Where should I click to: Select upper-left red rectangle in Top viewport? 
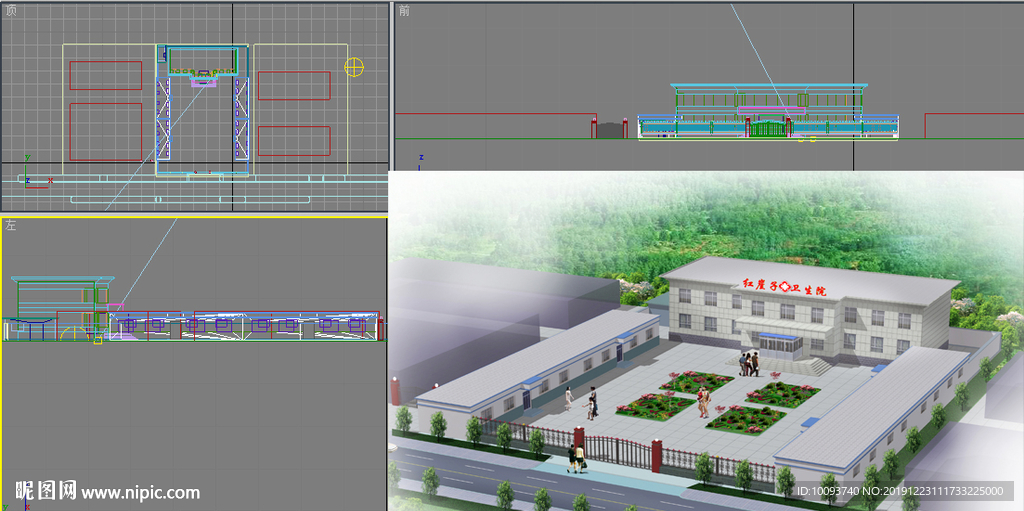pyautogui.click(x=106, y=75)
